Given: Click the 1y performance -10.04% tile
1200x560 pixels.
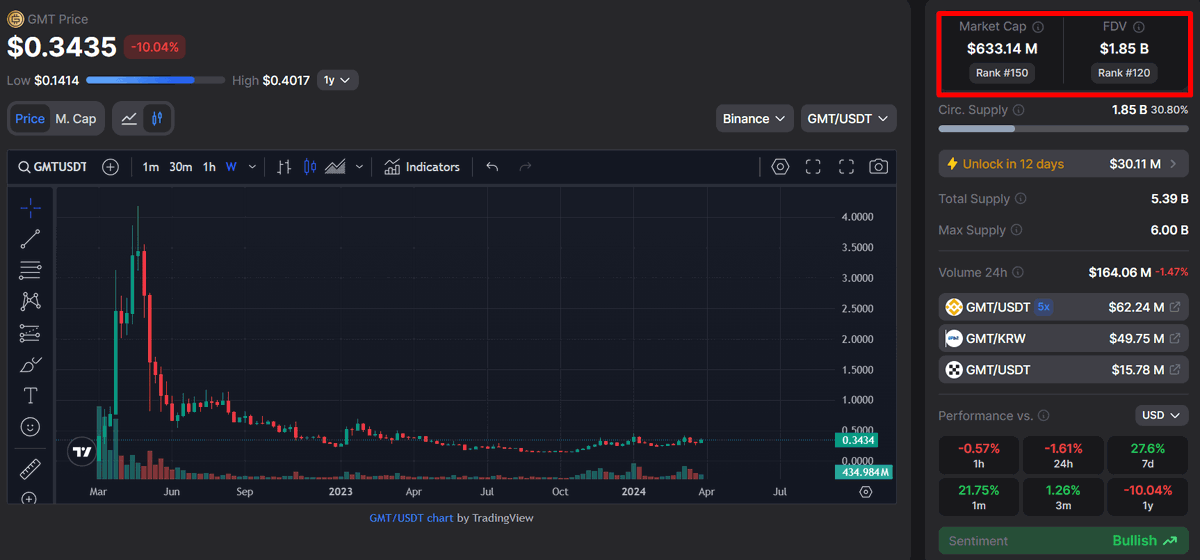Looking at the screenshot, I should coord(1147,496).
